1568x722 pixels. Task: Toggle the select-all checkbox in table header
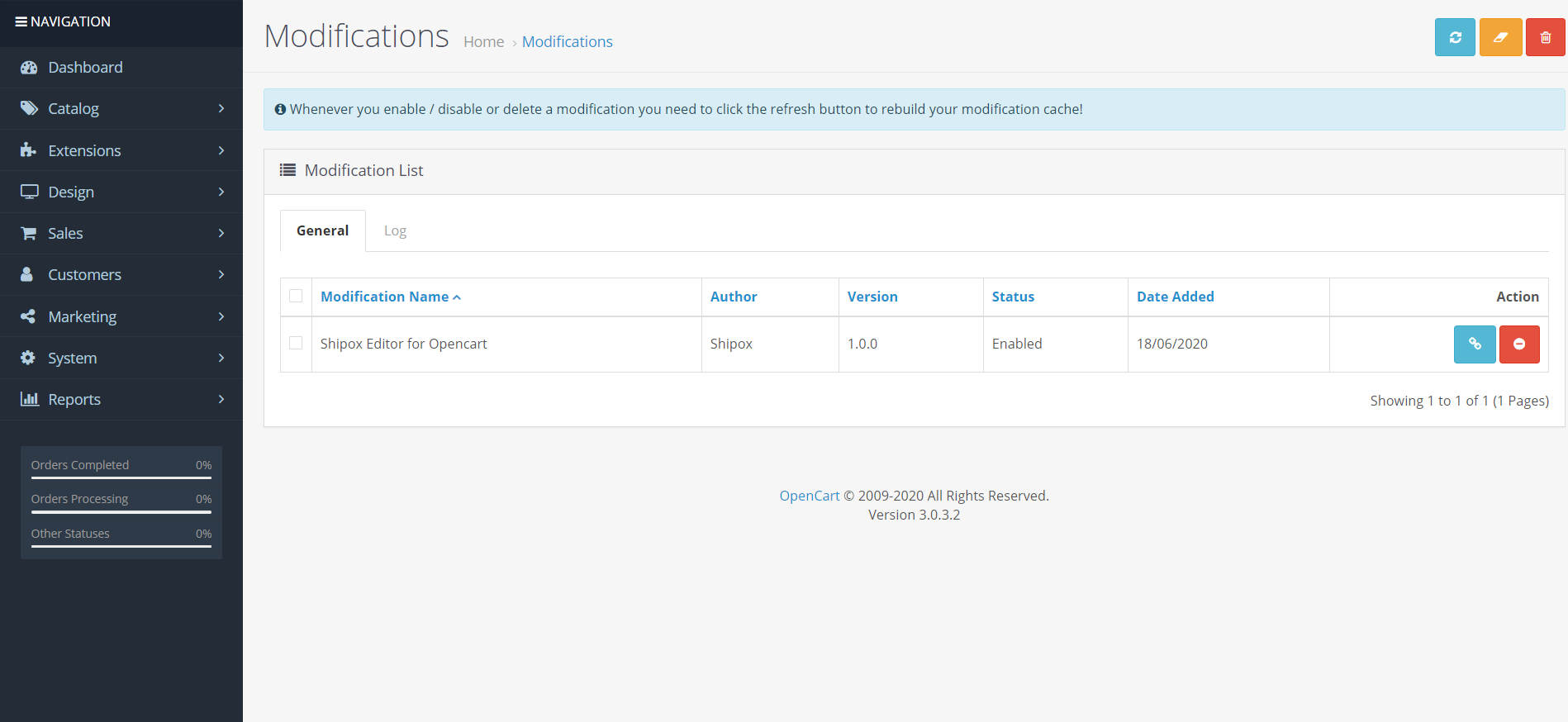click(x=296, y=296)
